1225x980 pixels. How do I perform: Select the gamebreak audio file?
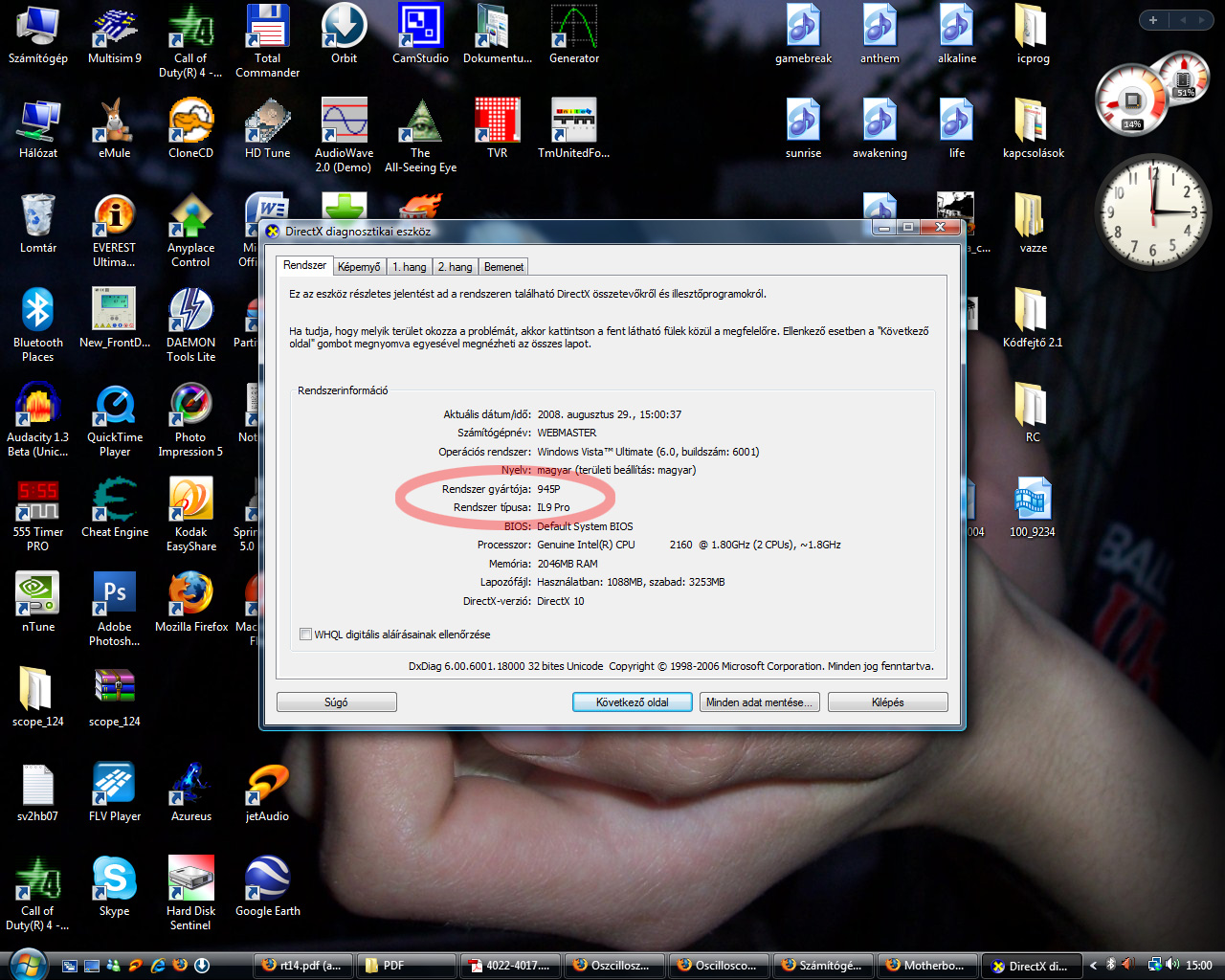coord(804,34)
